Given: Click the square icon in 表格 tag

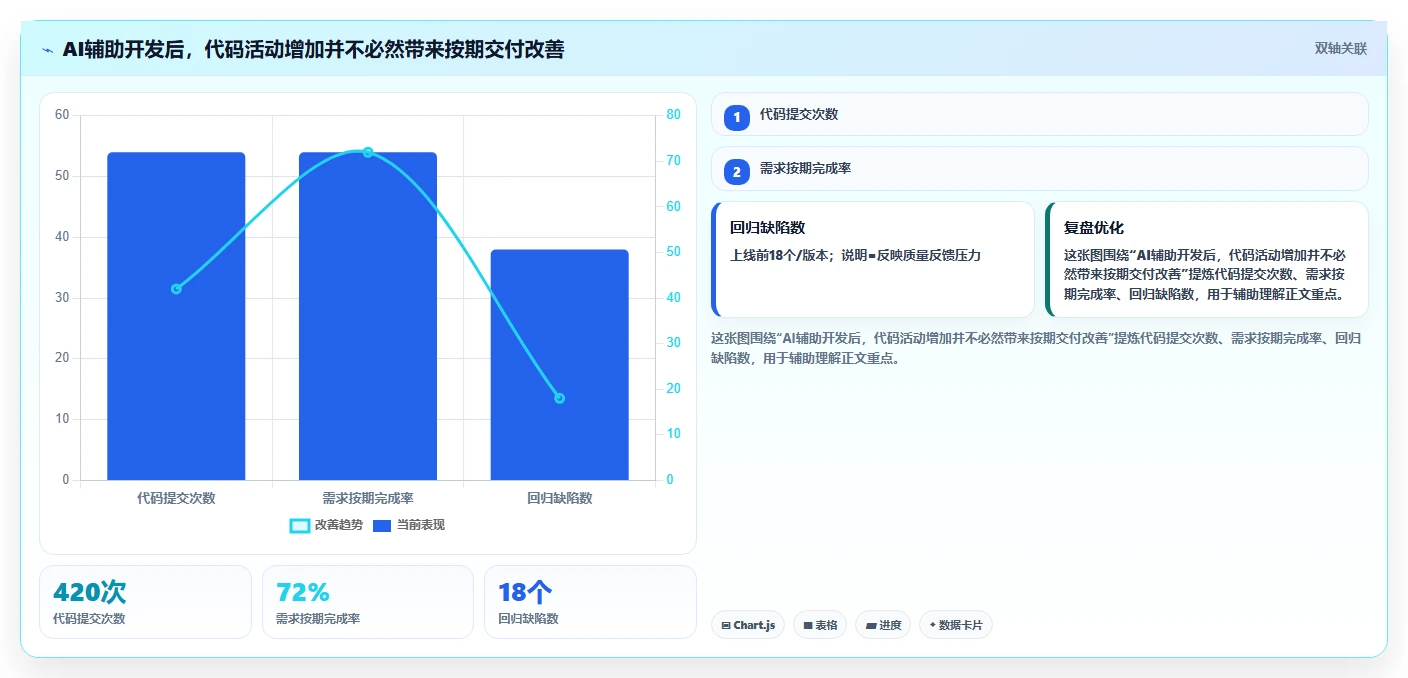Looking at the screenshot, I should pos(808,626).
